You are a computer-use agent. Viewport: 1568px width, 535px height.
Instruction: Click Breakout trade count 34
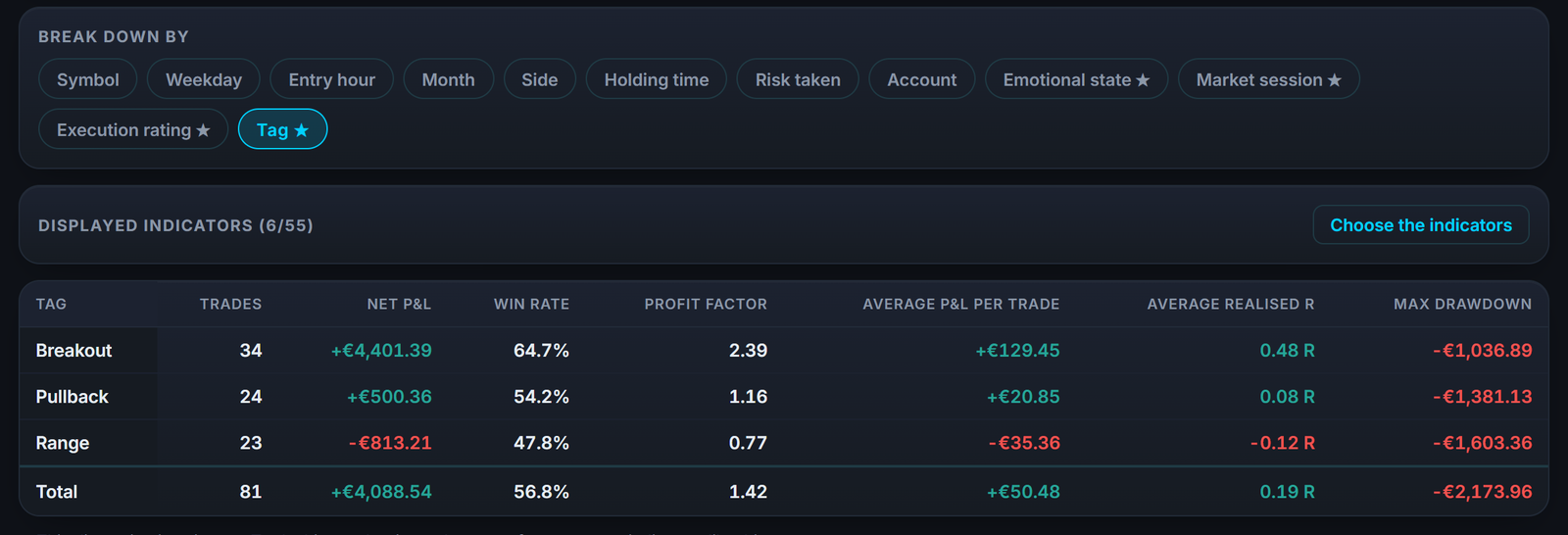tap(251, 350)
